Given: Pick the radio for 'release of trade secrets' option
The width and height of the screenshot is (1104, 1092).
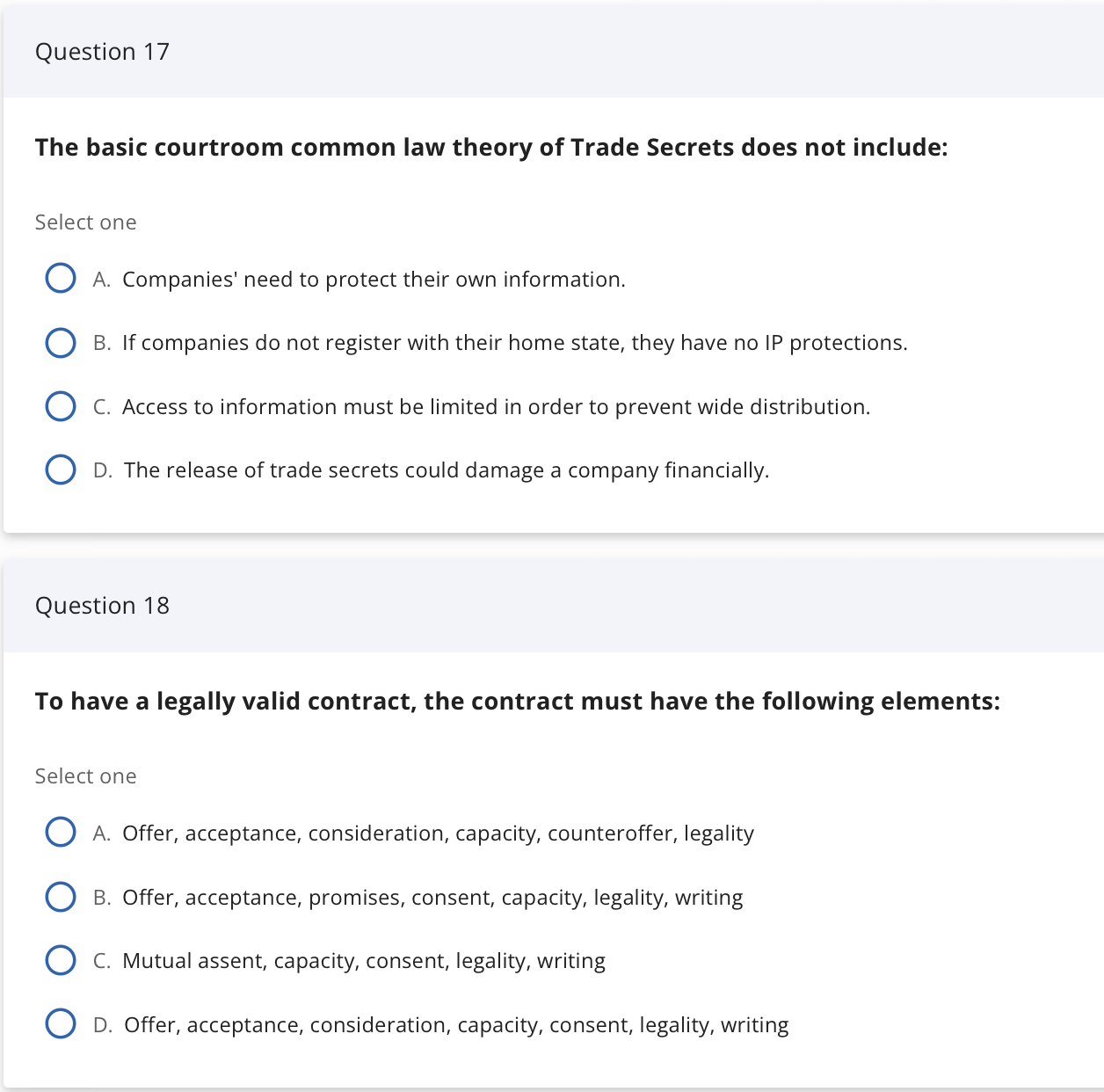Looking at the screenshot, I should (60, 470).
